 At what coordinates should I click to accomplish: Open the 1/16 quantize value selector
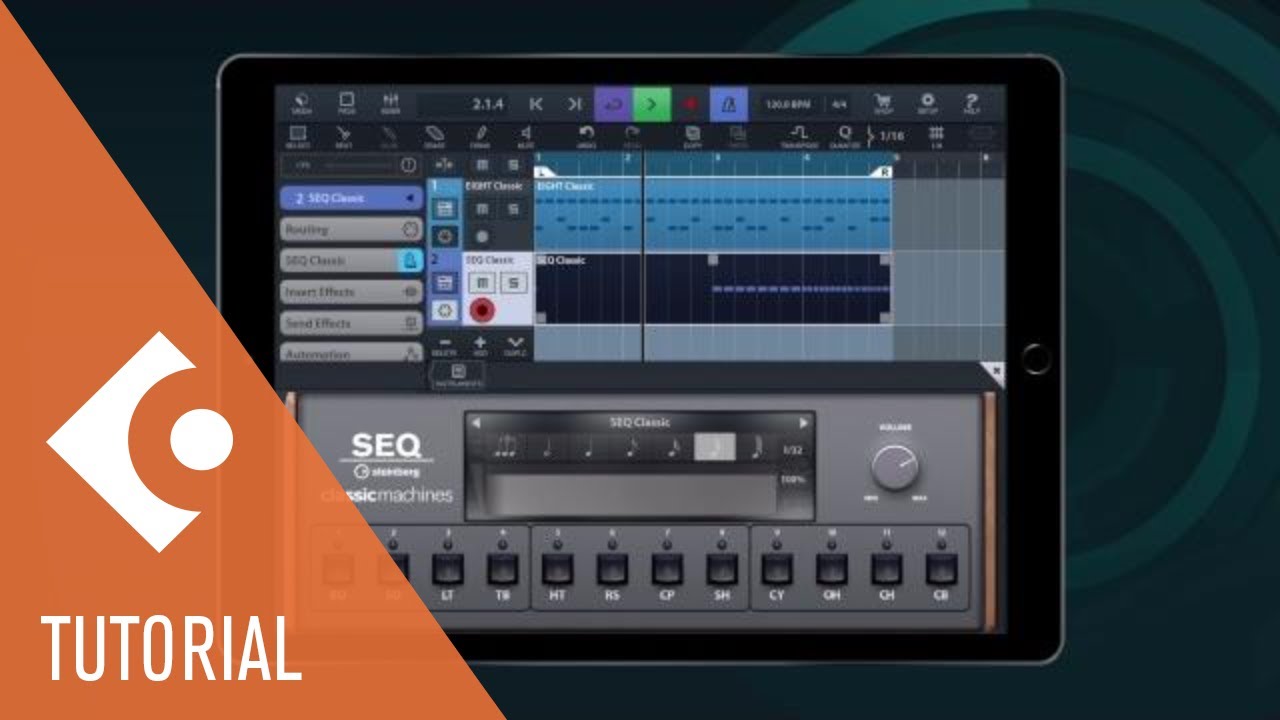pos(890,136)
